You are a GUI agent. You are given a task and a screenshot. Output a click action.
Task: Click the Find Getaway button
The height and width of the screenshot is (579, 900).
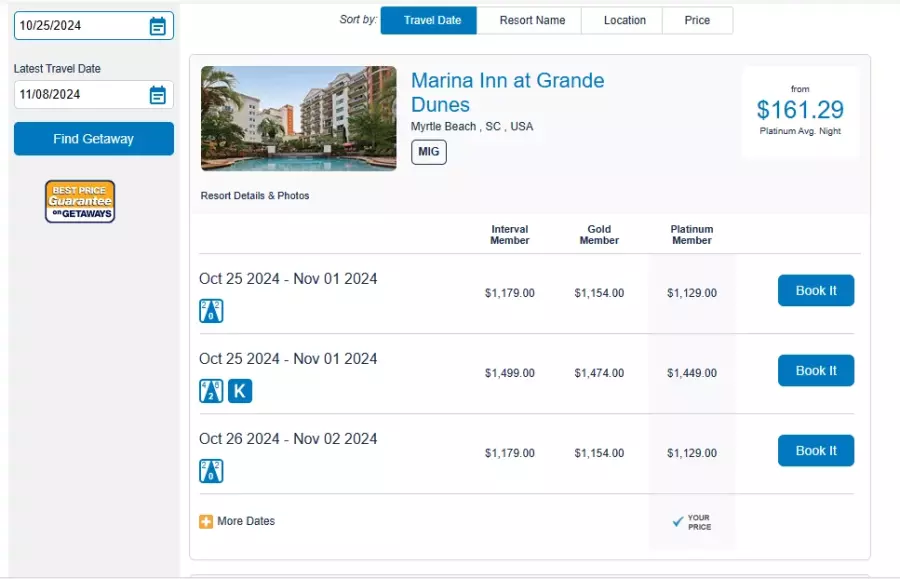click(x=94, y=139)
